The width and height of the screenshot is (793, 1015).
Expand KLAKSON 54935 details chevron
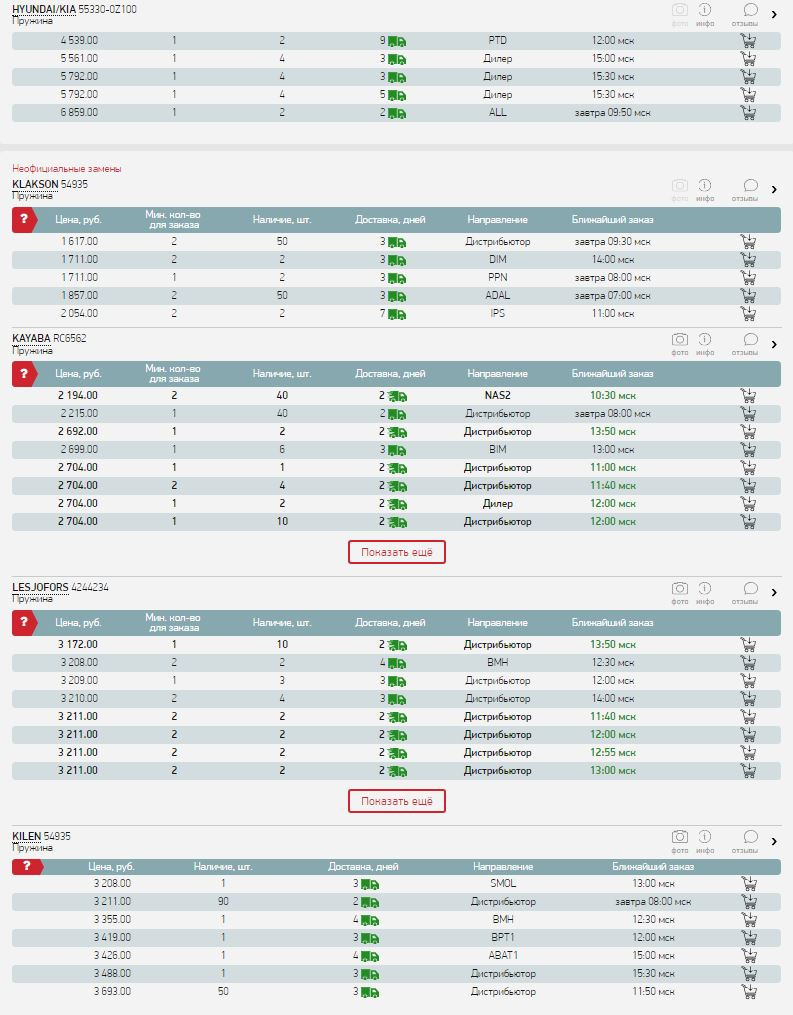click(774, 189)
